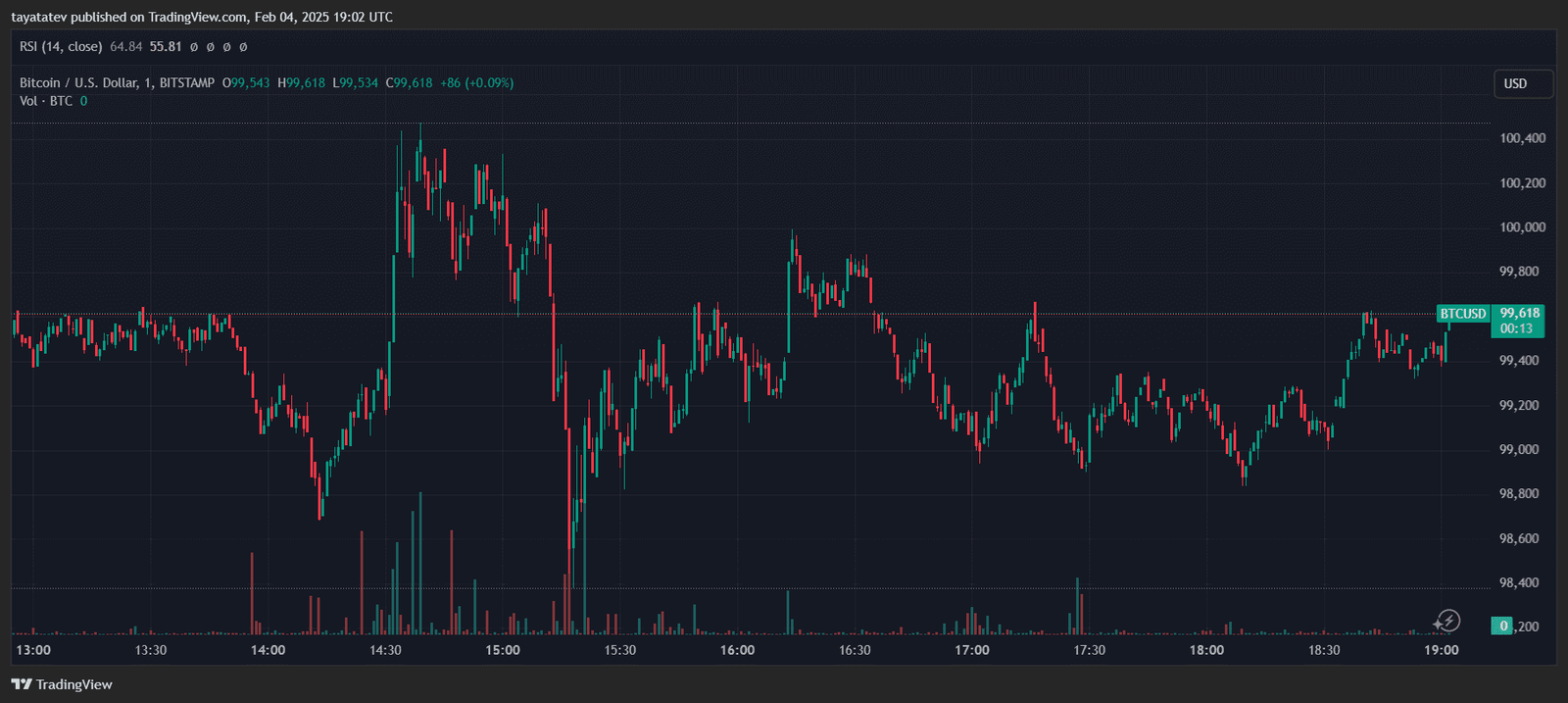Click the 98,800 price axis label

point(1519,494)
